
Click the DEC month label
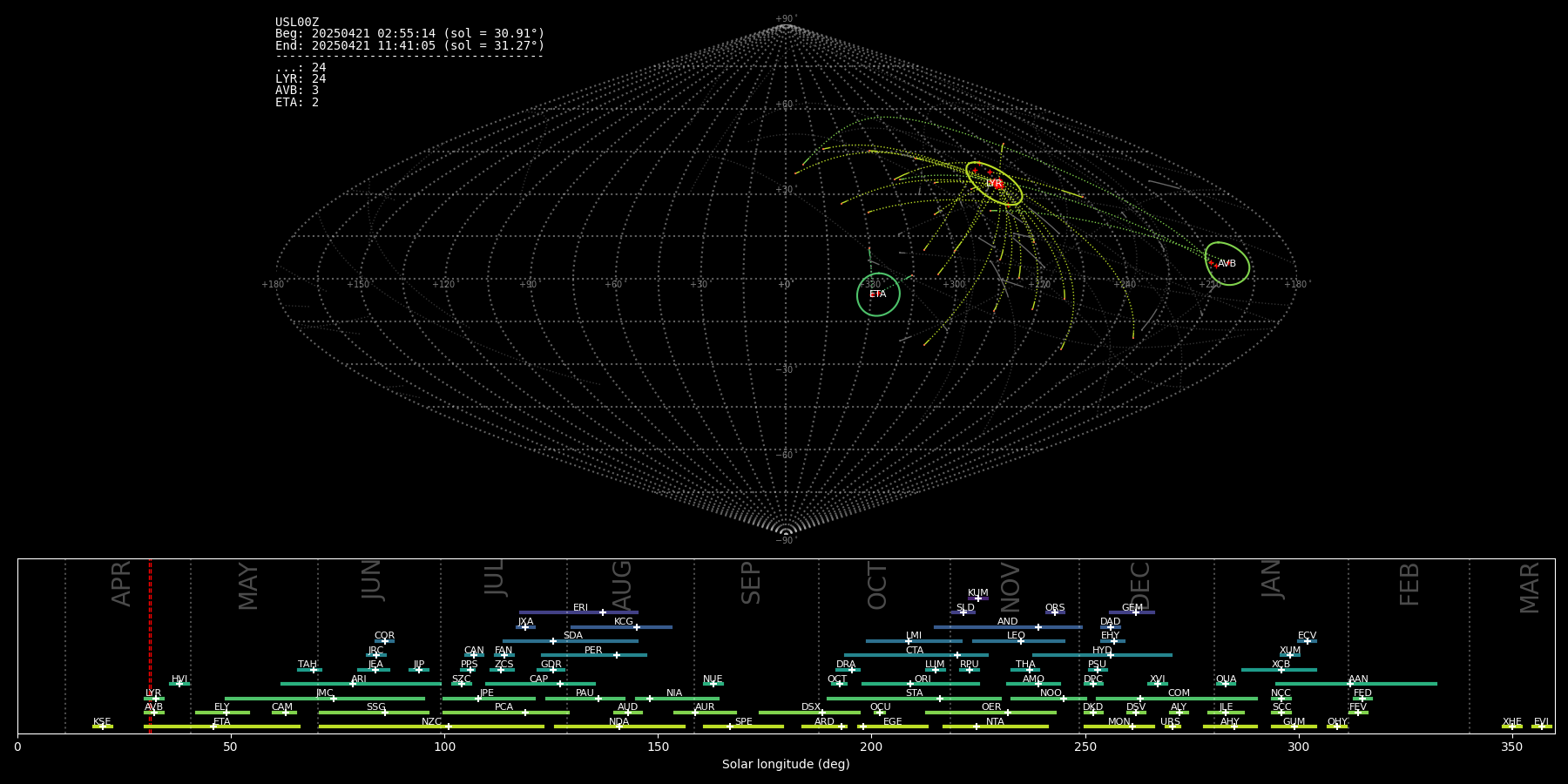pos(1140,585)
